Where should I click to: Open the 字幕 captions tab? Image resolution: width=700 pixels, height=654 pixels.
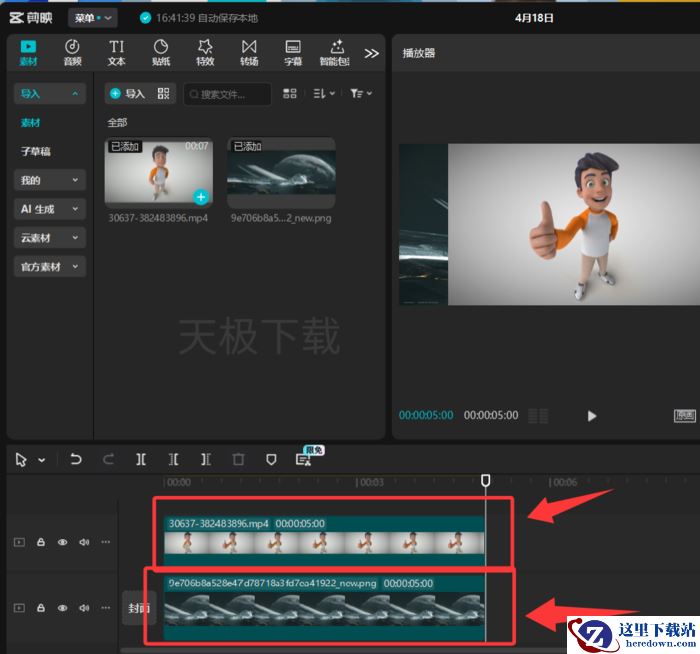[x=293, y=53]
